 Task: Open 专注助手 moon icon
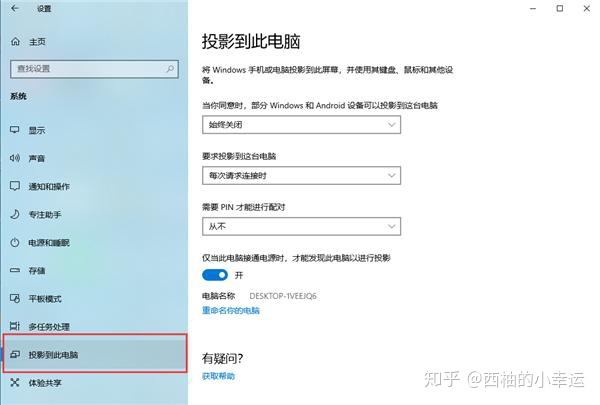[15, 214]
